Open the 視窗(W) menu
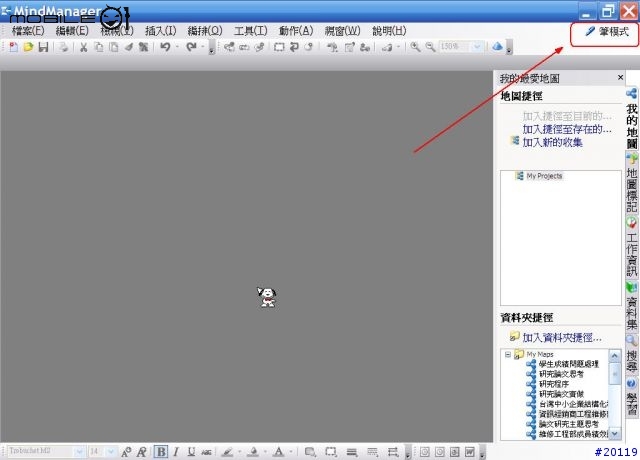 coord(342,31)
